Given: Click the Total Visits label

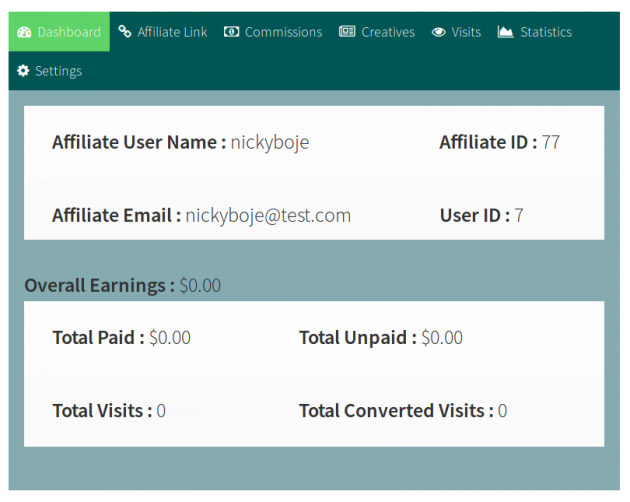Looking at the screenshot, I should pos(102,411).
